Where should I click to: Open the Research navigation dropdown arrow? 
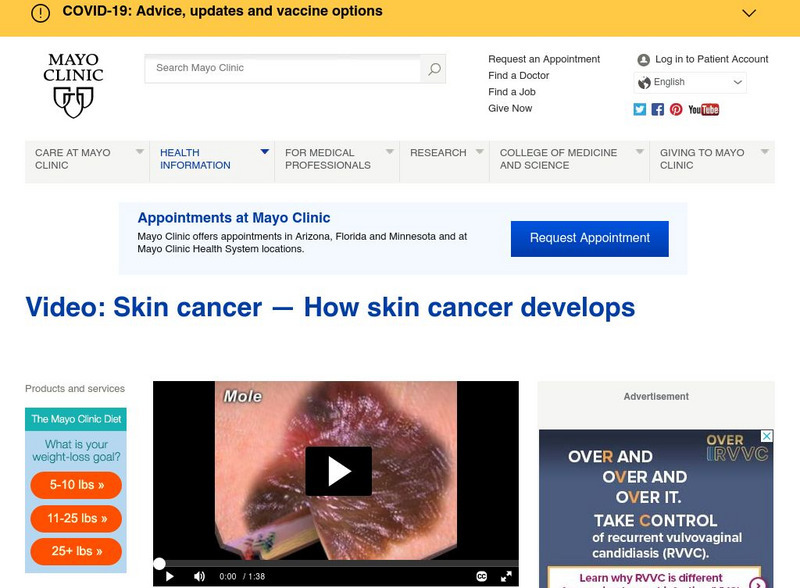tap(478, 152)
